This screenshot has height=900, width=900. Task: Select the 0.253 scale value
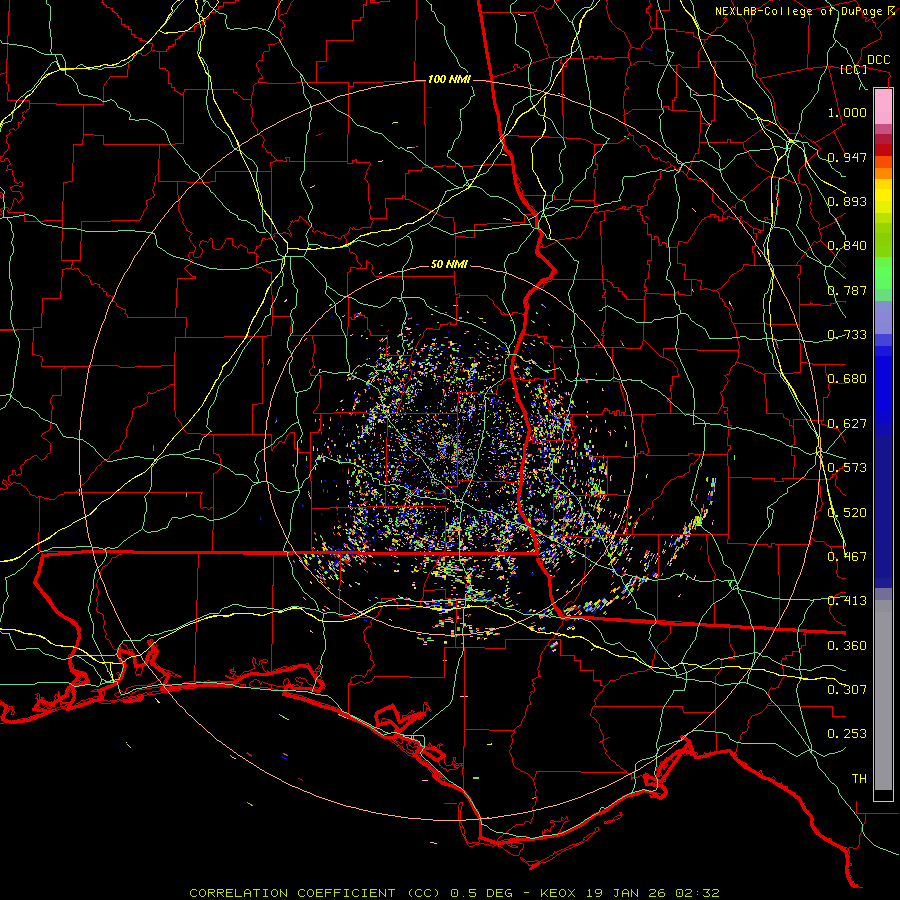[847, 734]
